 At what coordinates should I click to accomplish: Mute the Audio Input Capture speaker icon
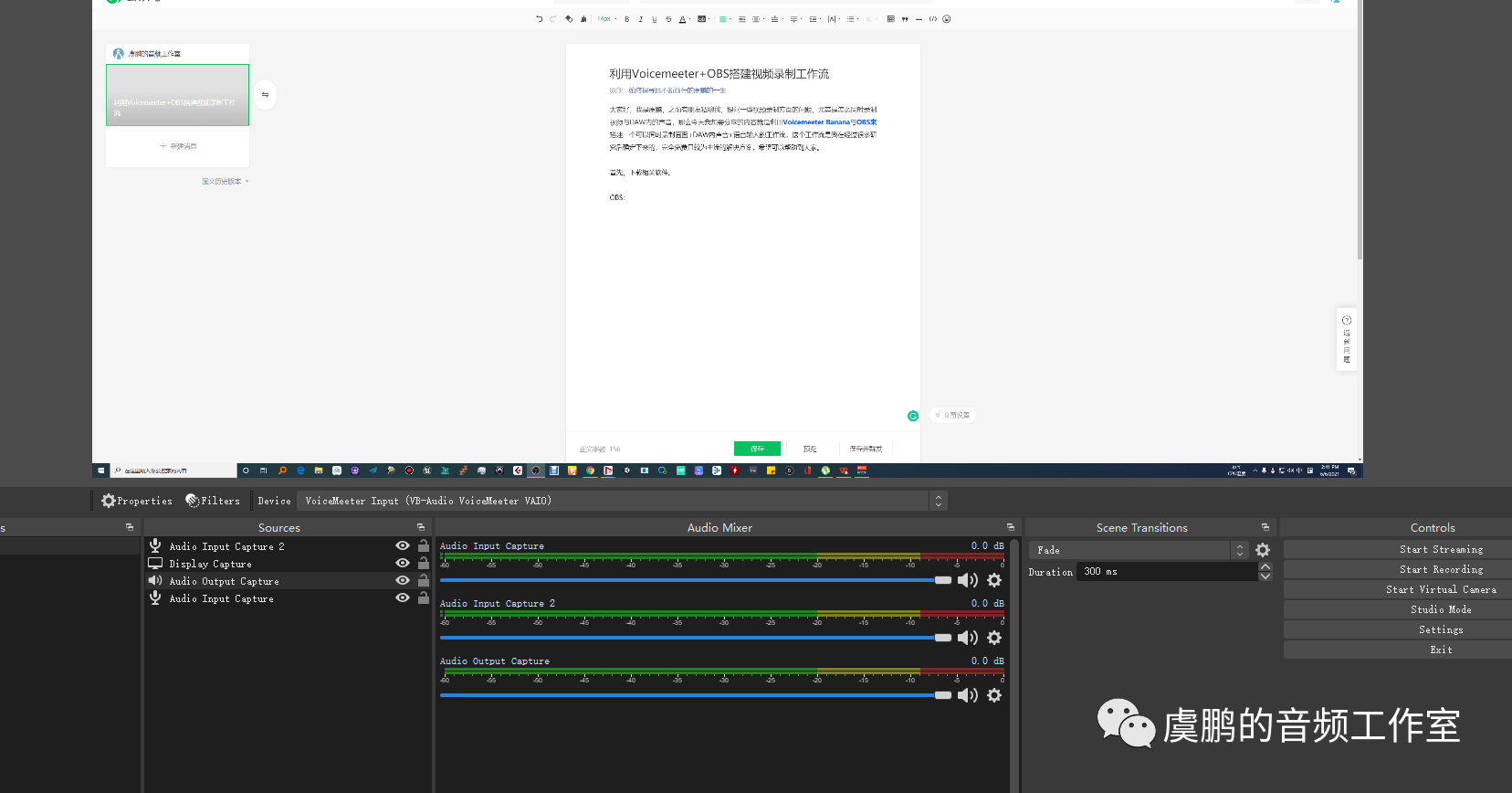(967, 580)
